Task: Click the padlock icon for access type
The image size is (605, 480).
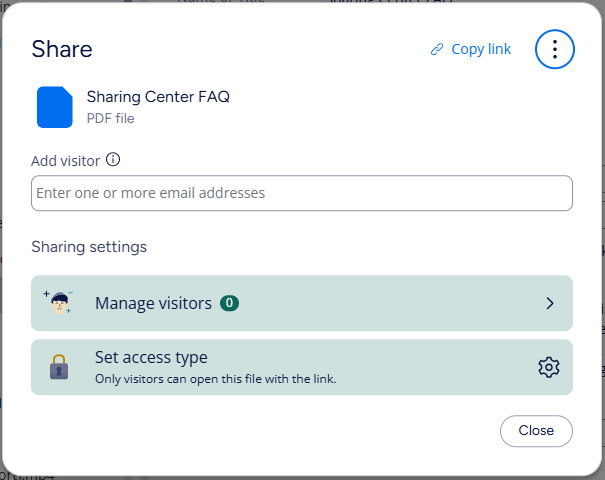Action: point(59,367)
